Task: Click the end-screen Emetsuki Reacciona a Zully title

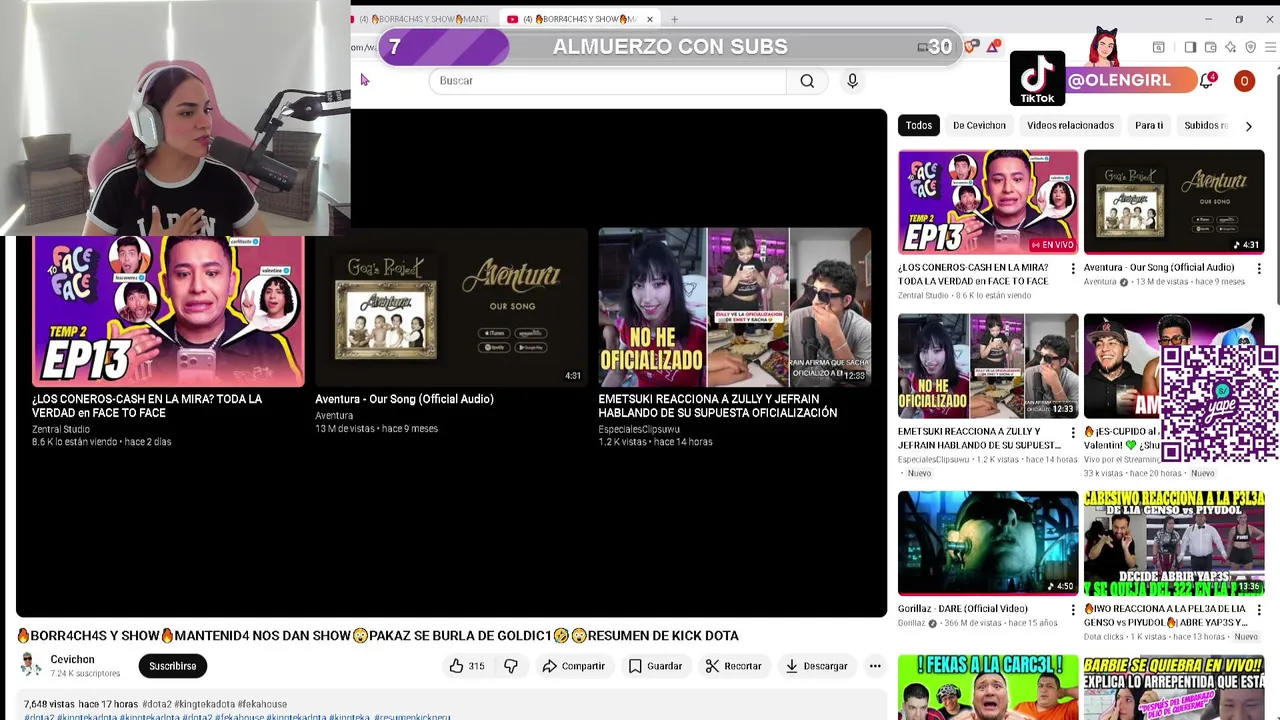Action: pos(718,406)
